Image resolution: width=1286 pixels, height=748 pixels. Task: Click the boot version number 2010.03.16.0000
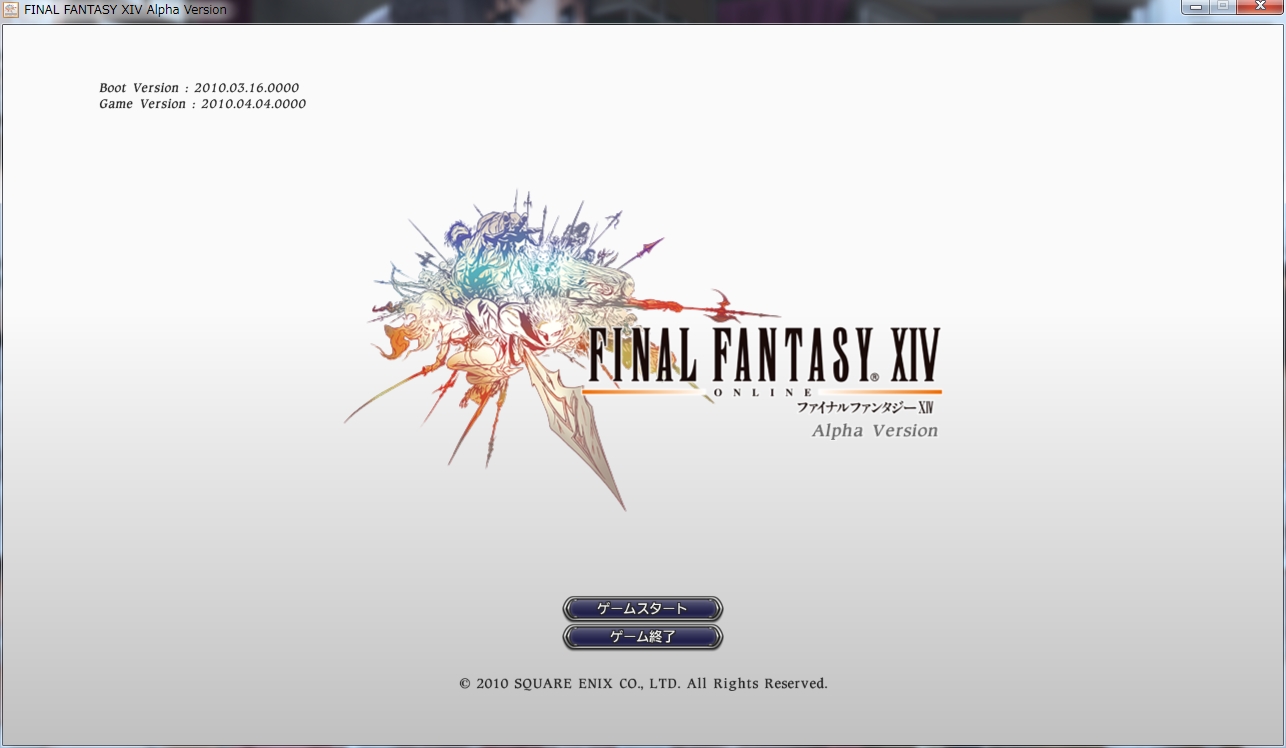coord(246,88)
